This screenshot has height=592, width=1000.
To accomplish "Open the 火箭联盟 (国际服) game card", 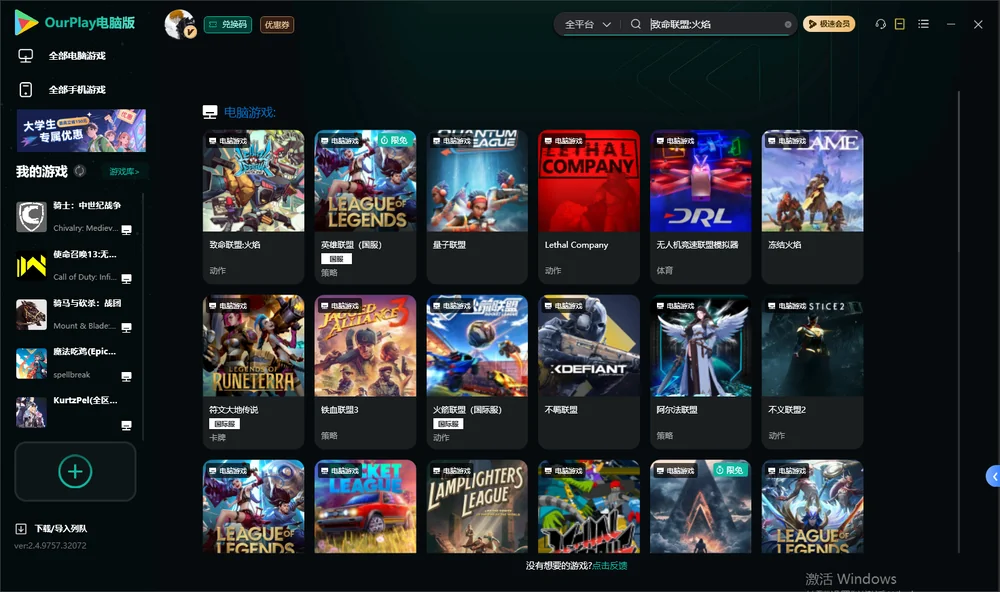I will 477,372.
